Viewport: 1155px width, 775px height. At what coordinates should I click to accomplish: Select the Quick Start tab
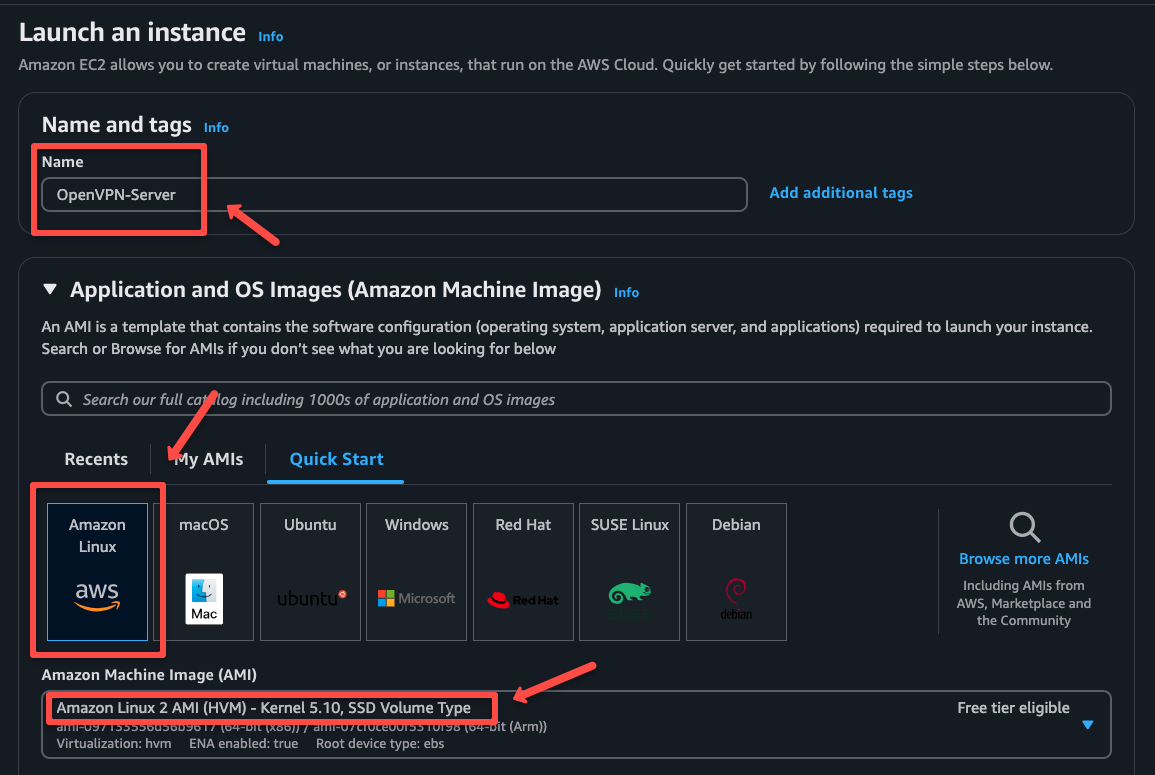(x=334, y=459)
